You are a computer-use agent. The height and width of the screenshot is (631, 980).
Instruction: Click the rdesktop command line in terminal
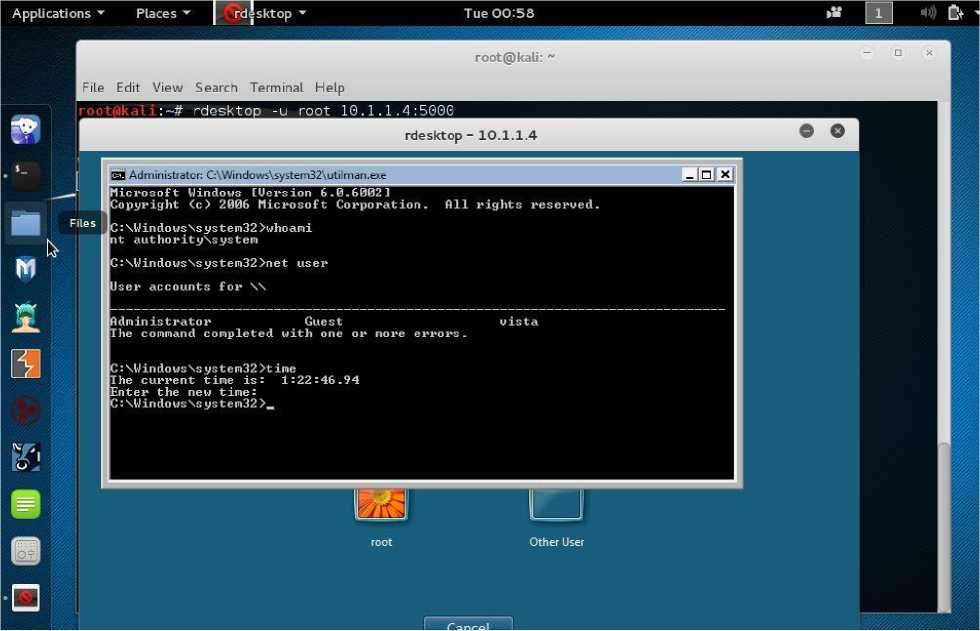pos(266,111)
